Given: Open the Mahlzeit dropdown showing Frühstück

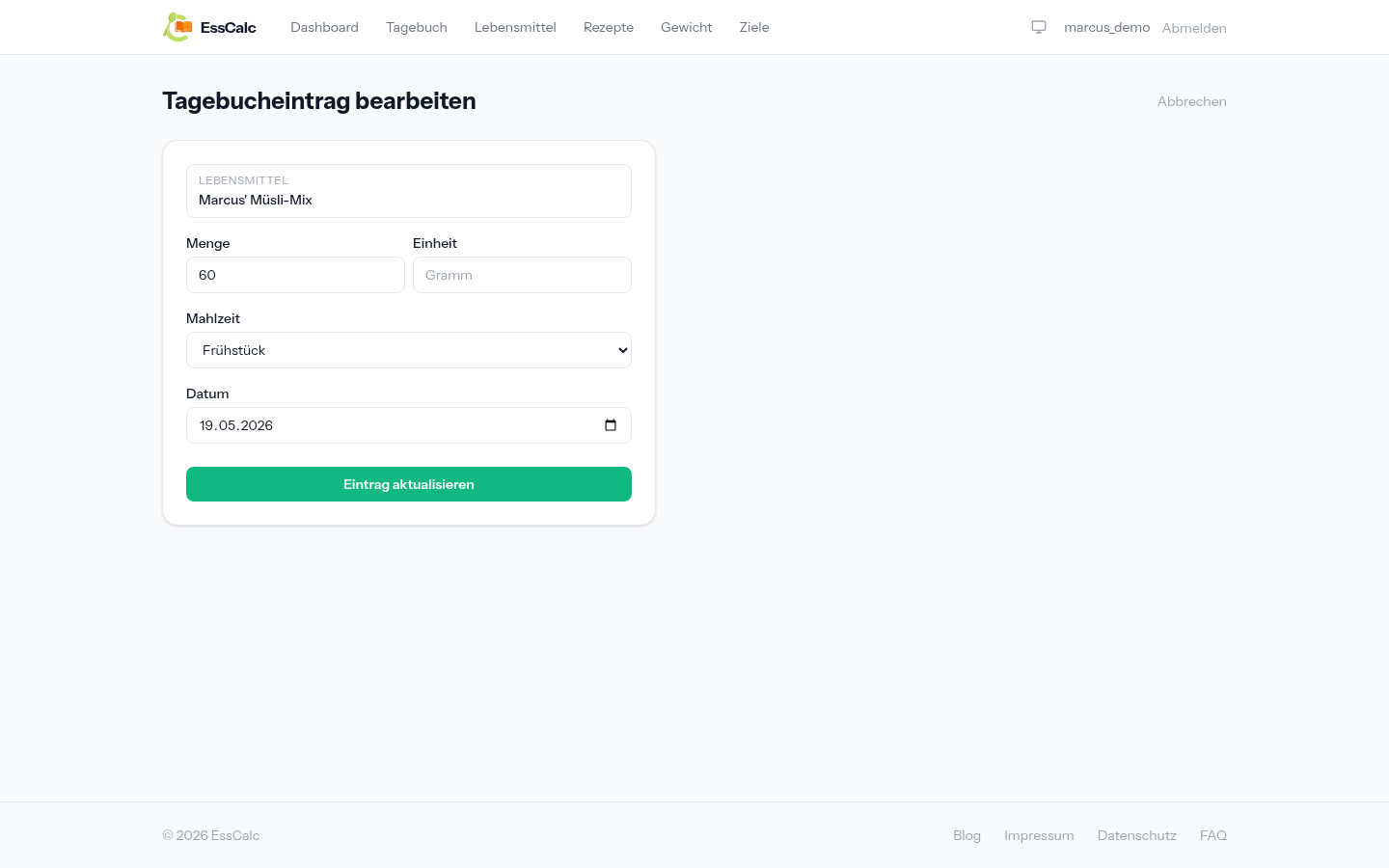Looking at the screenshot, I should point(409,350).
